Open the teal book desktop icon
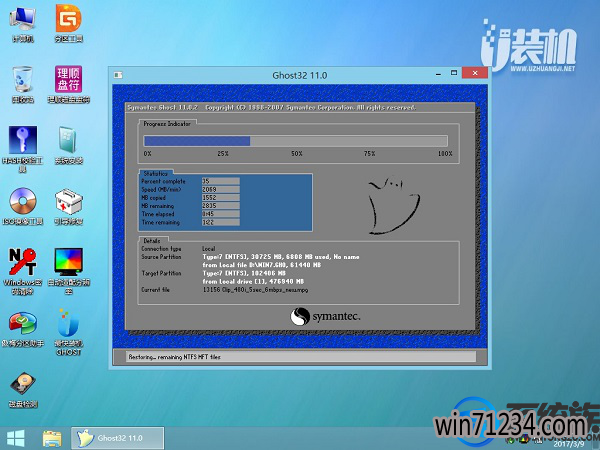The image size is (600, 450). click(x=68, y=141)
